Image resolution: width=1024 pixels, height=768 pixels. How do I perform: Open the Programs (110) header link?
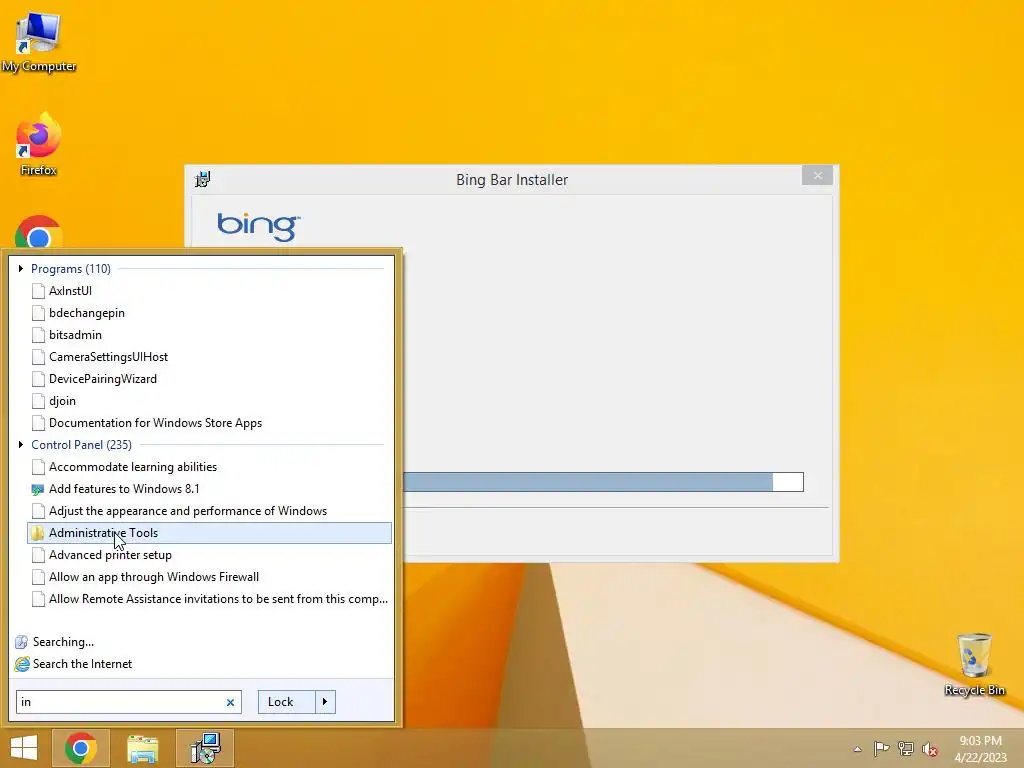(x=71, y=268)
